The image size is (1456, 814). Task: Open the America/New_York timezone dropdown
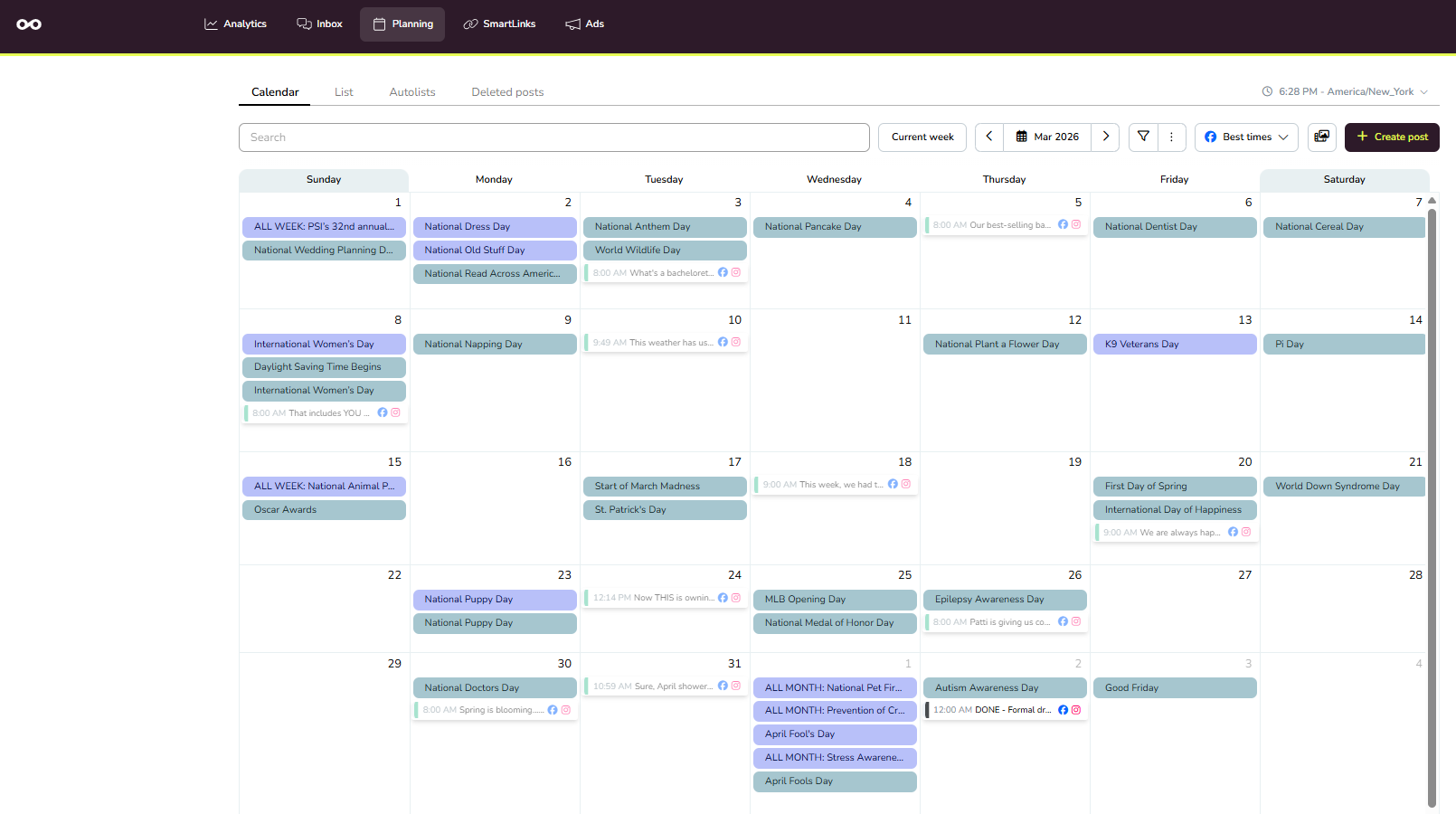point(1345,91)
